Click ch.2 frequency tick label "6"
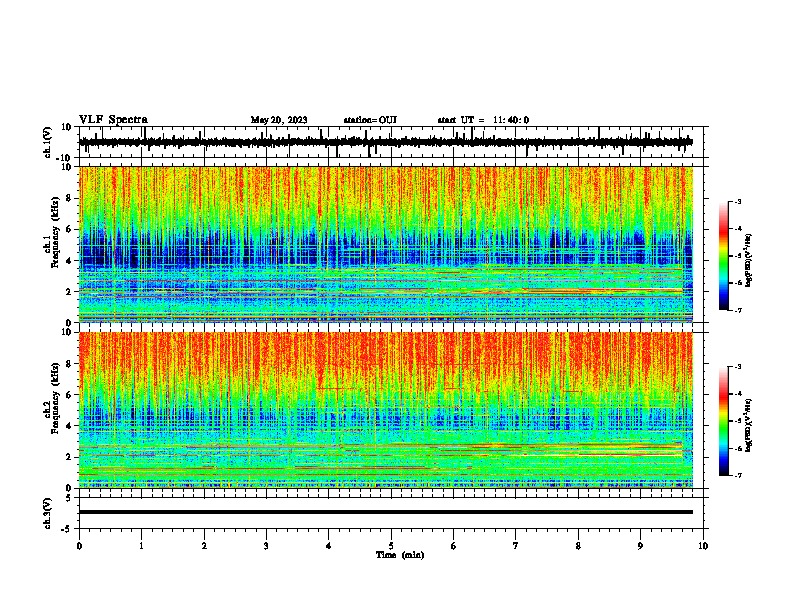Image resolution: width=792 pixels, height=612 pixels. tap(69, 395)
